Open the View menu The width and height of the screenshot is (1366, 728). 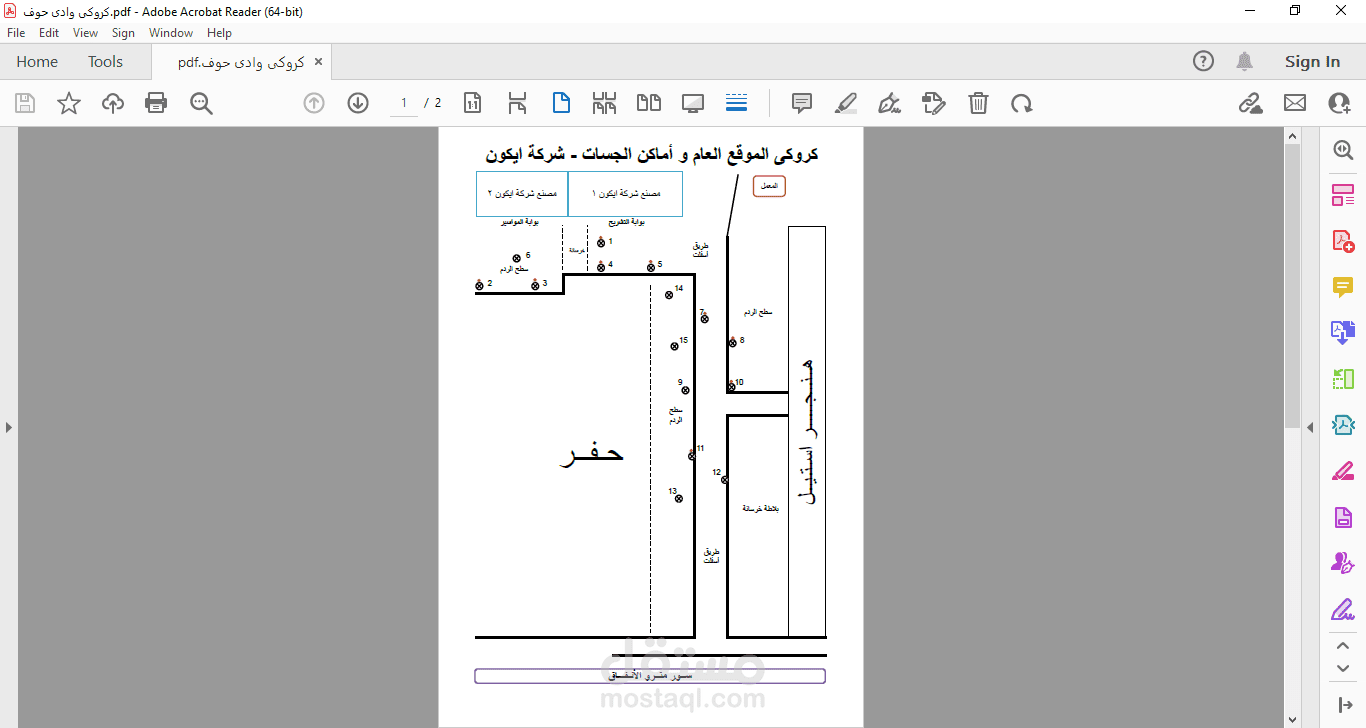tap(85, 33)
